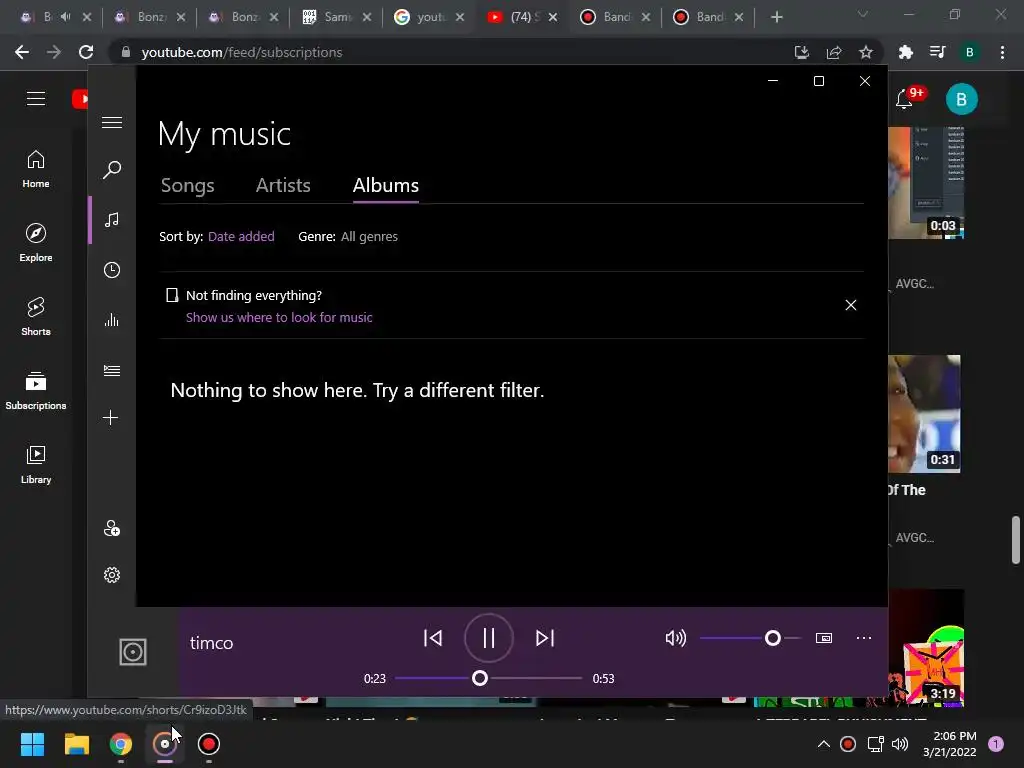
Task: Reload the YouTube page
Action: click(86, 52)
